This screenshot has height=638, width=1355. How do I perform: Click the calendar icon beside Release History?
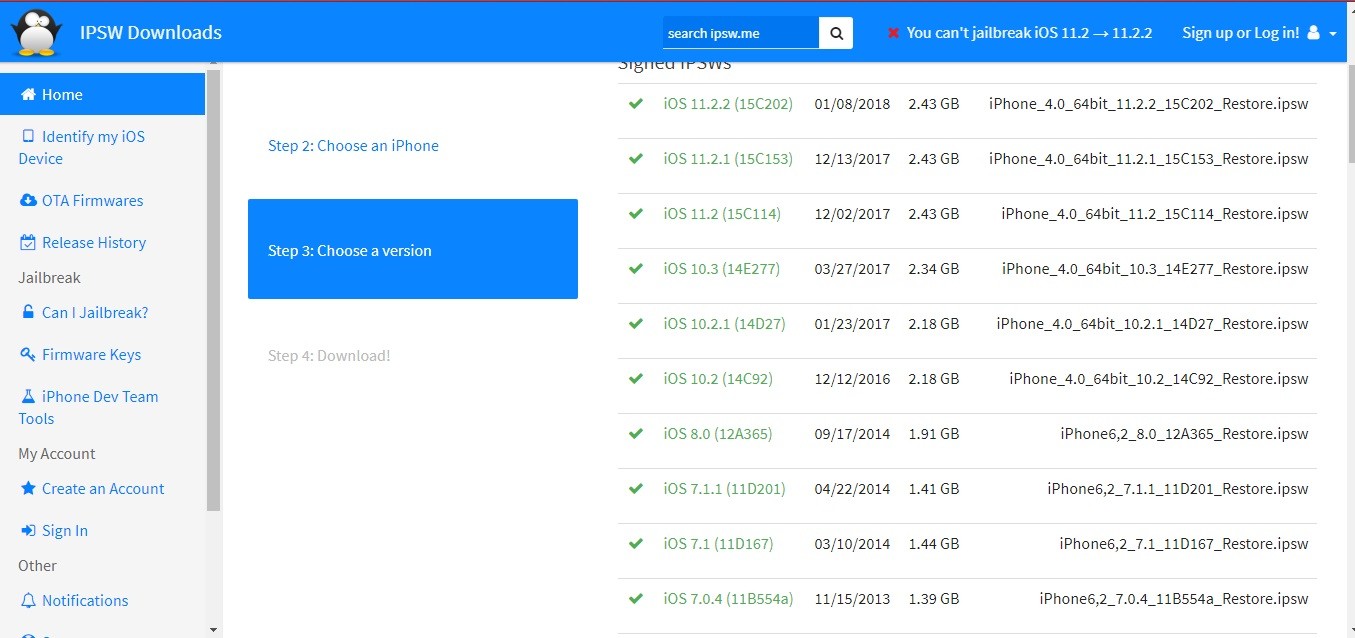click(28, 242)
